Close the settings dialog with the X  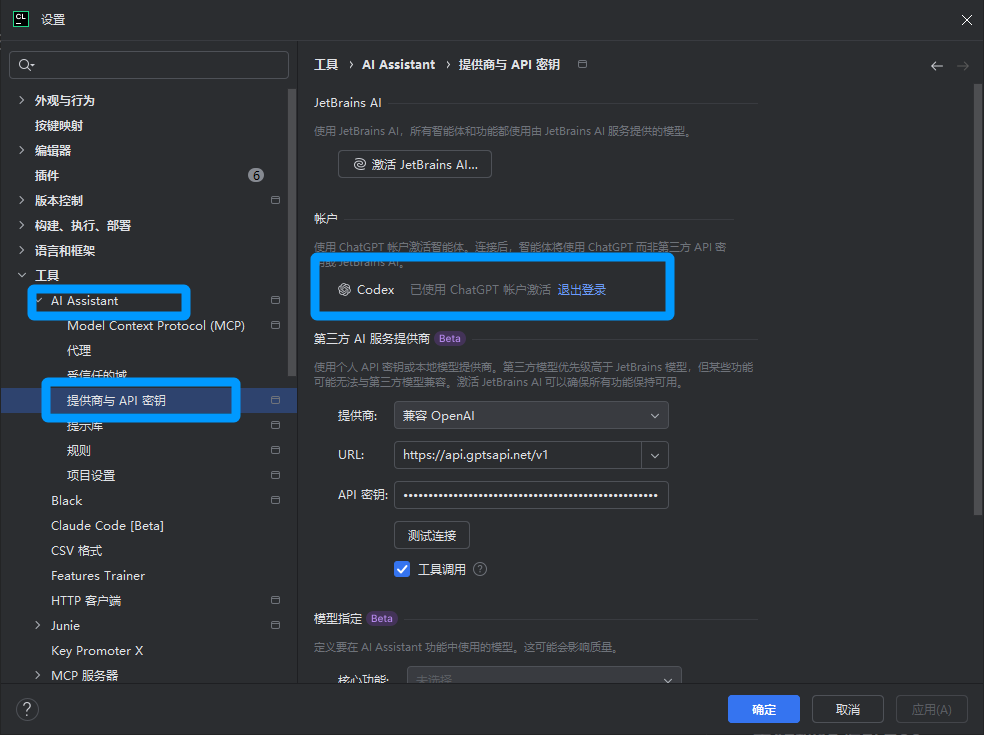pyautogui.click(x=966, y=20)
